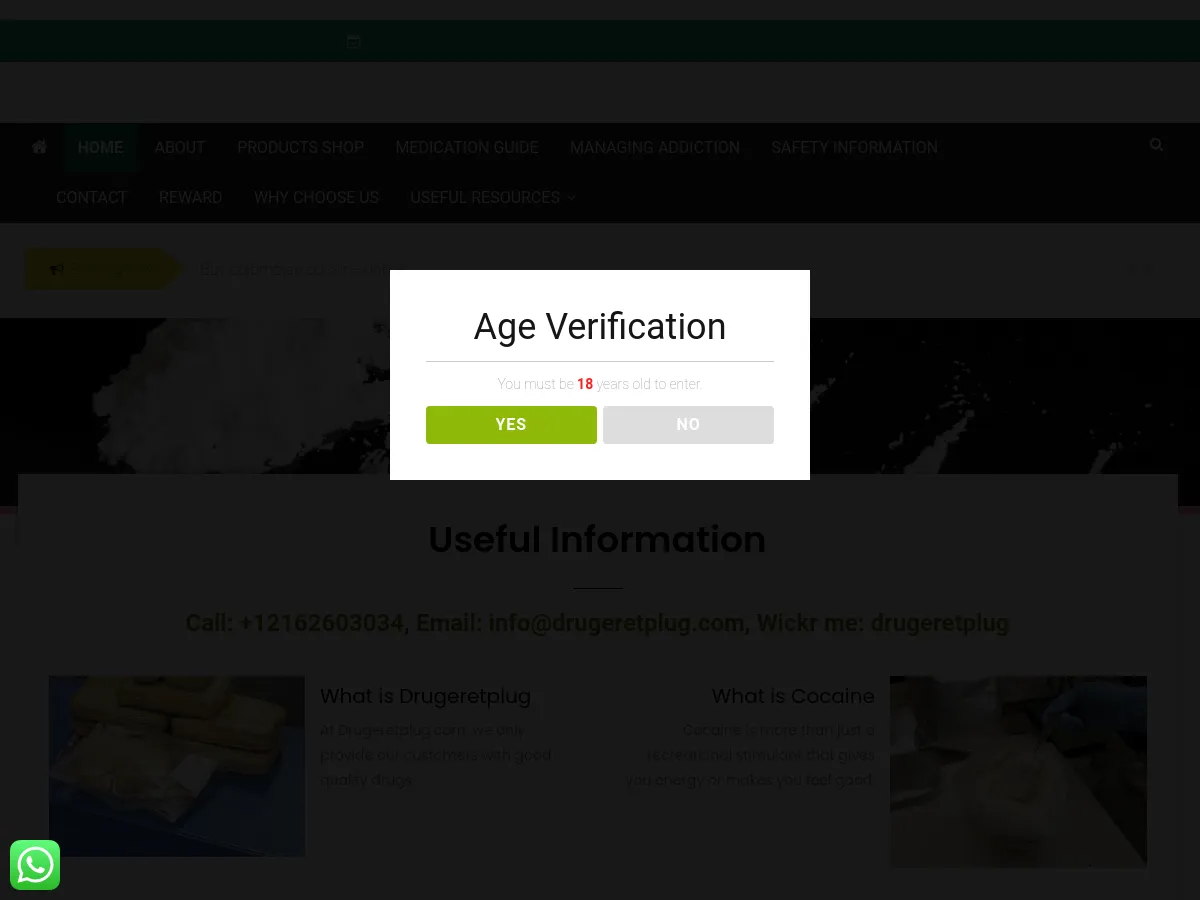Viewport: 1200px width, 900px height.
Task: Open the Safety Information menu item
Action: click(854, 148)
